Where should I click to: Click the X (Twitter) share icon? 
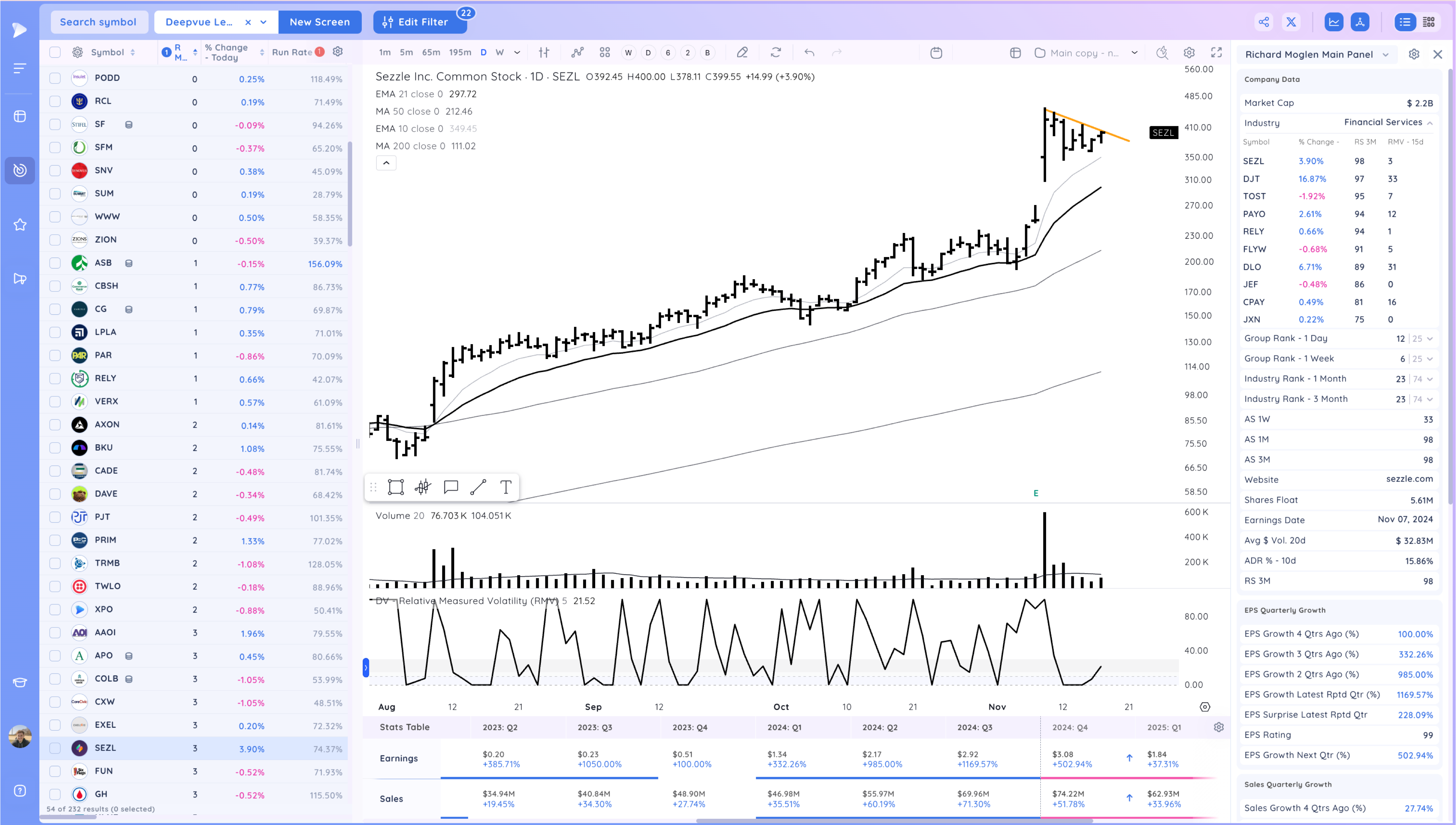coord(1291,22)
